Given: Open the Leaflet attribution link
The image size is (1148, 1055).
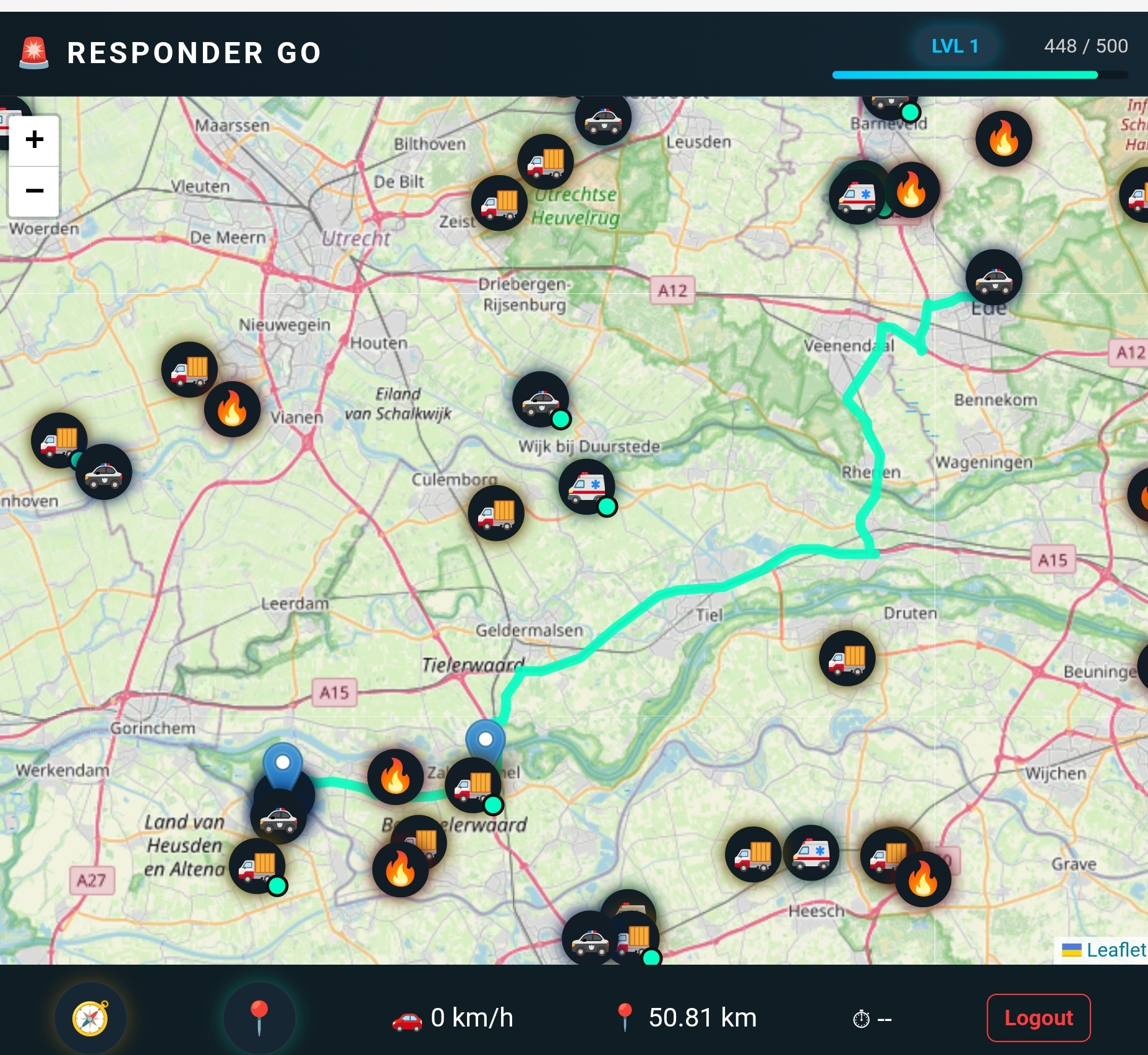Looking at the screenshot, I should [1115, 950].
